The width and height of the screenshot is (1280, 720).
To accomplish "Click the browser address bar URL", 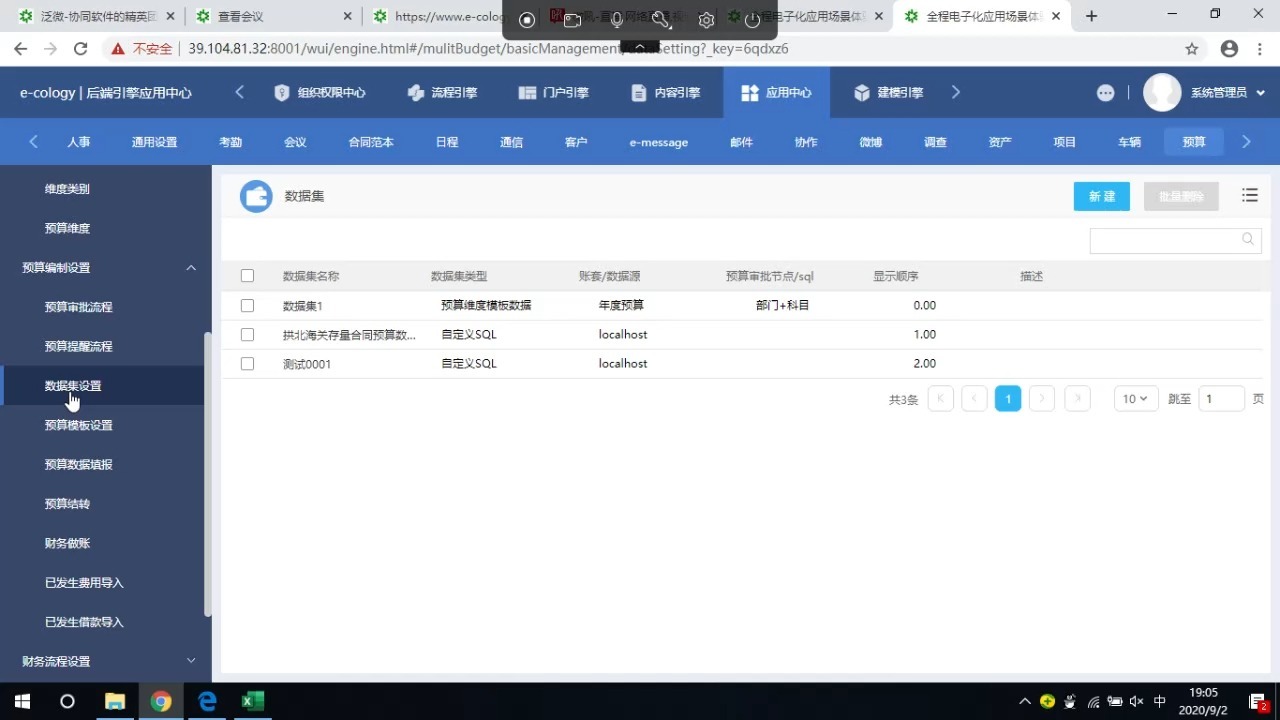I will coord(489,49).
